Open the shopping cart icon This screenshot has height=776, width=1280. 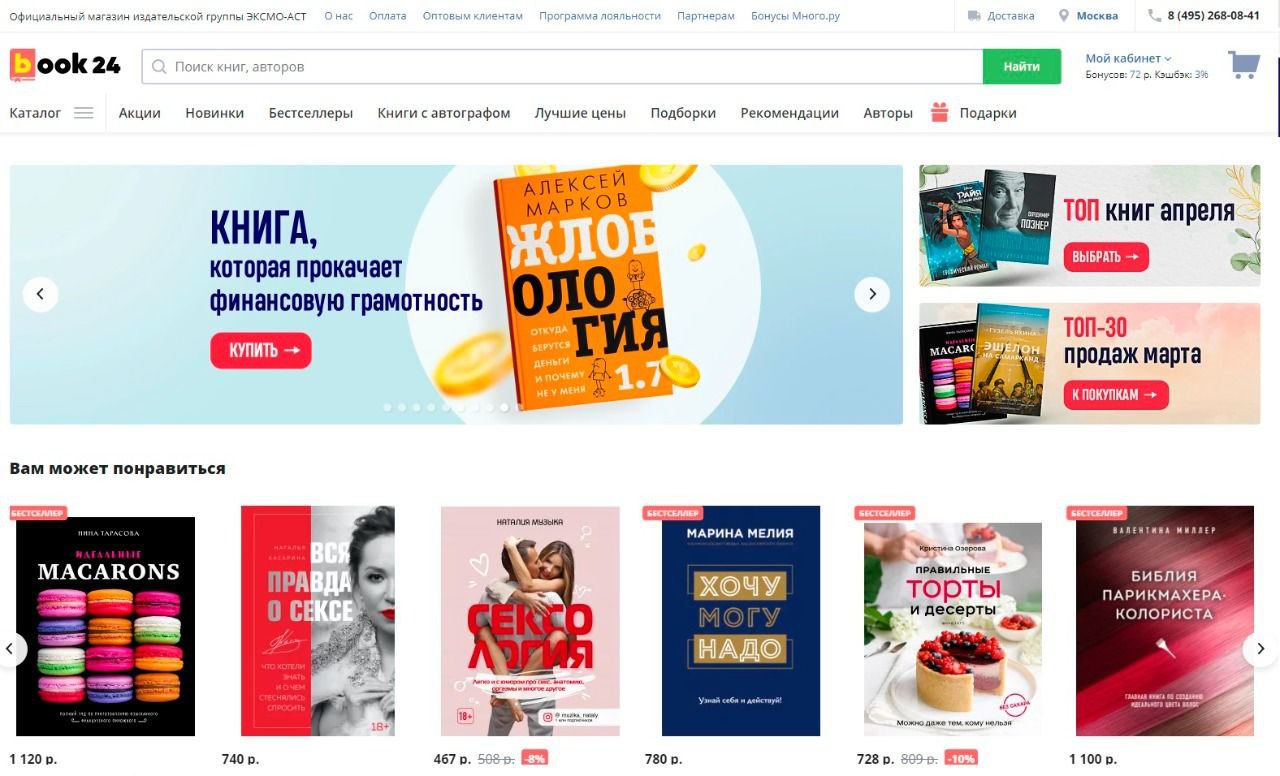tap(1243, 66)
